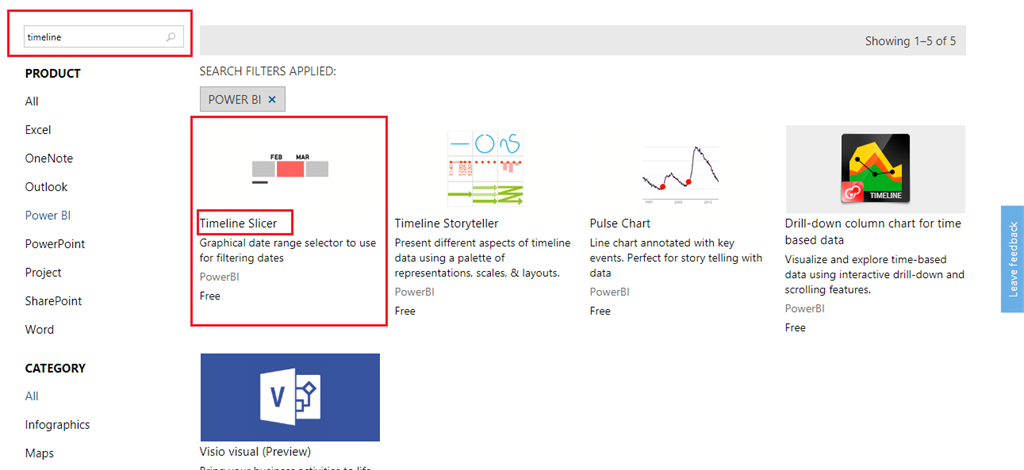Filter by Outlook product
Viewport: 1024px width, 470px height.
46,187
